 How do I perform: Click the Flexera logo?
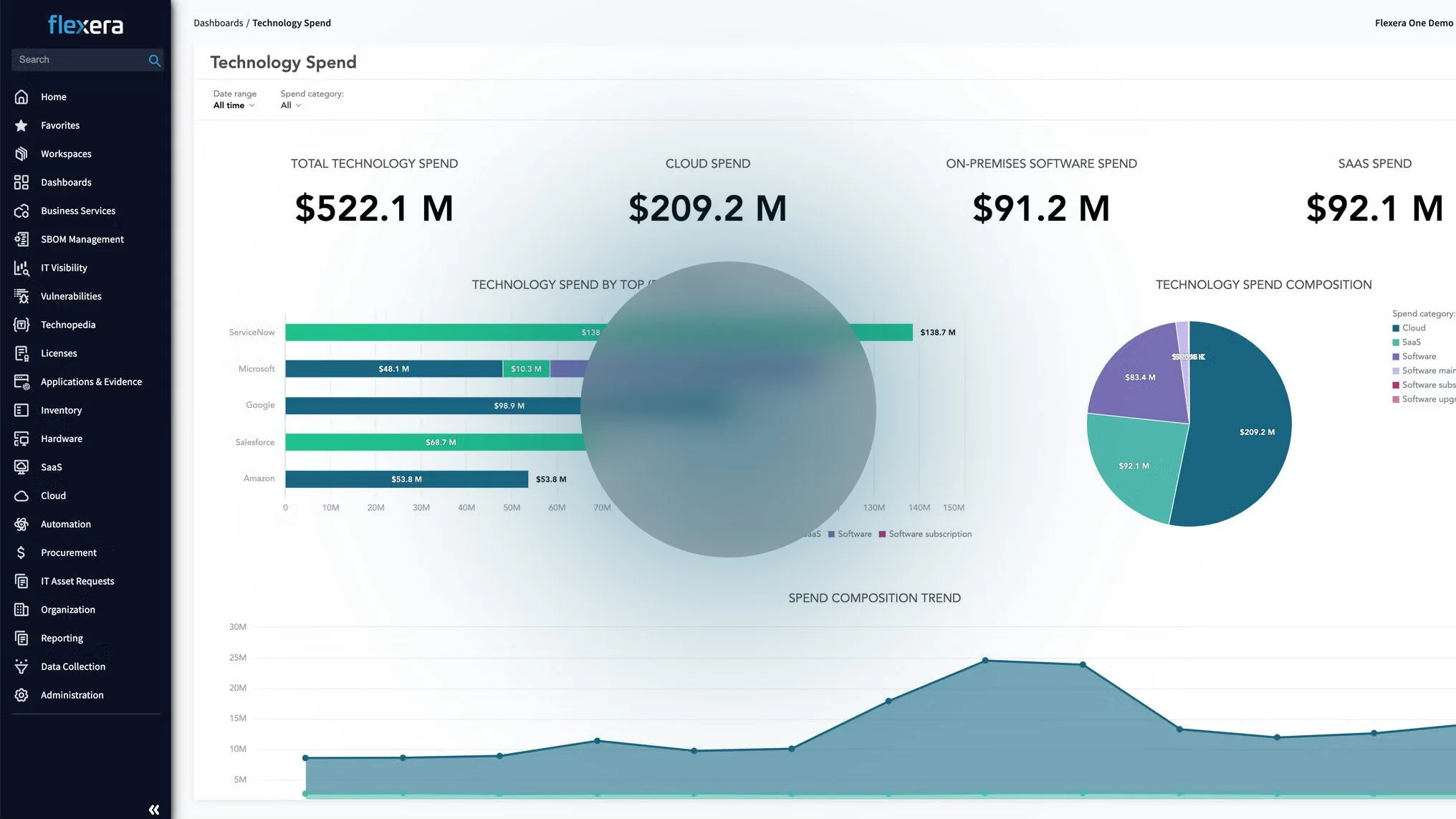click(85, 25)
